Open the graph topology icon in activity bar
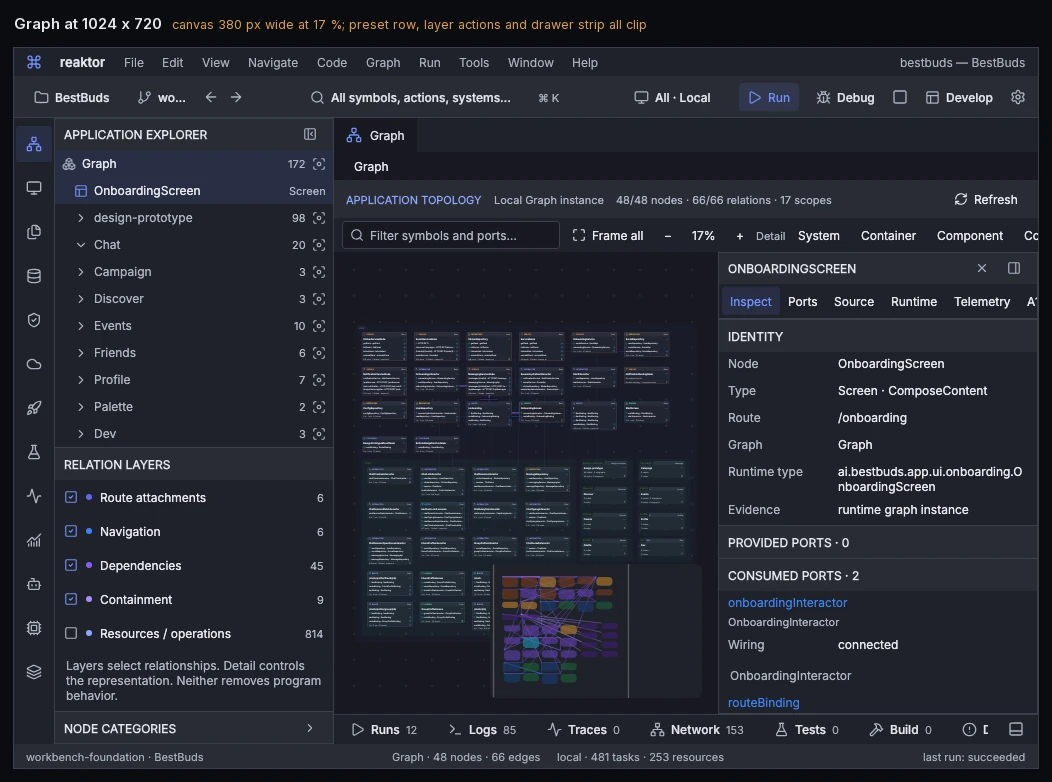1052x782 pixels. (34, 144)
